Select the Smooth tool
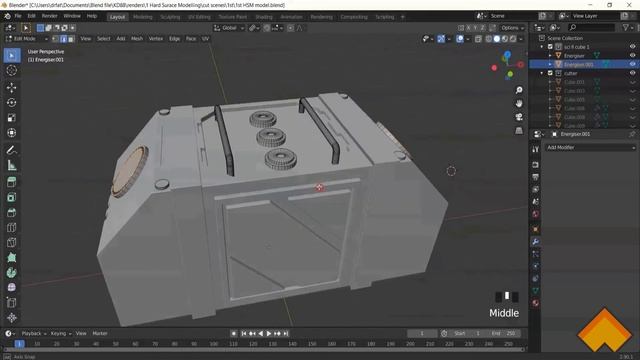Screen dimensions: 640x360 12,287
